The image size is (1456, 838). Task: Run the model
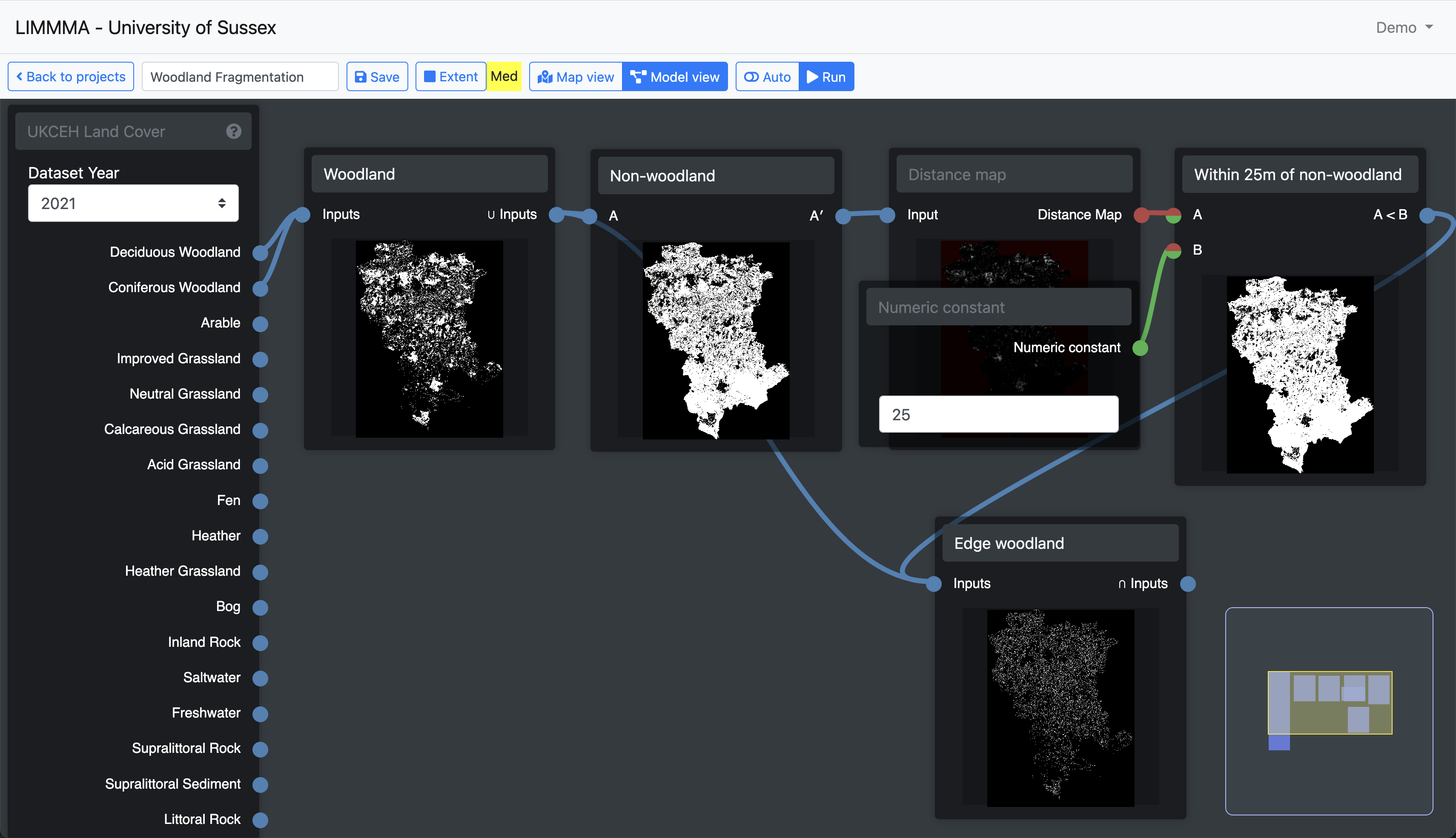pyautogui.click(x=826, y=77)
